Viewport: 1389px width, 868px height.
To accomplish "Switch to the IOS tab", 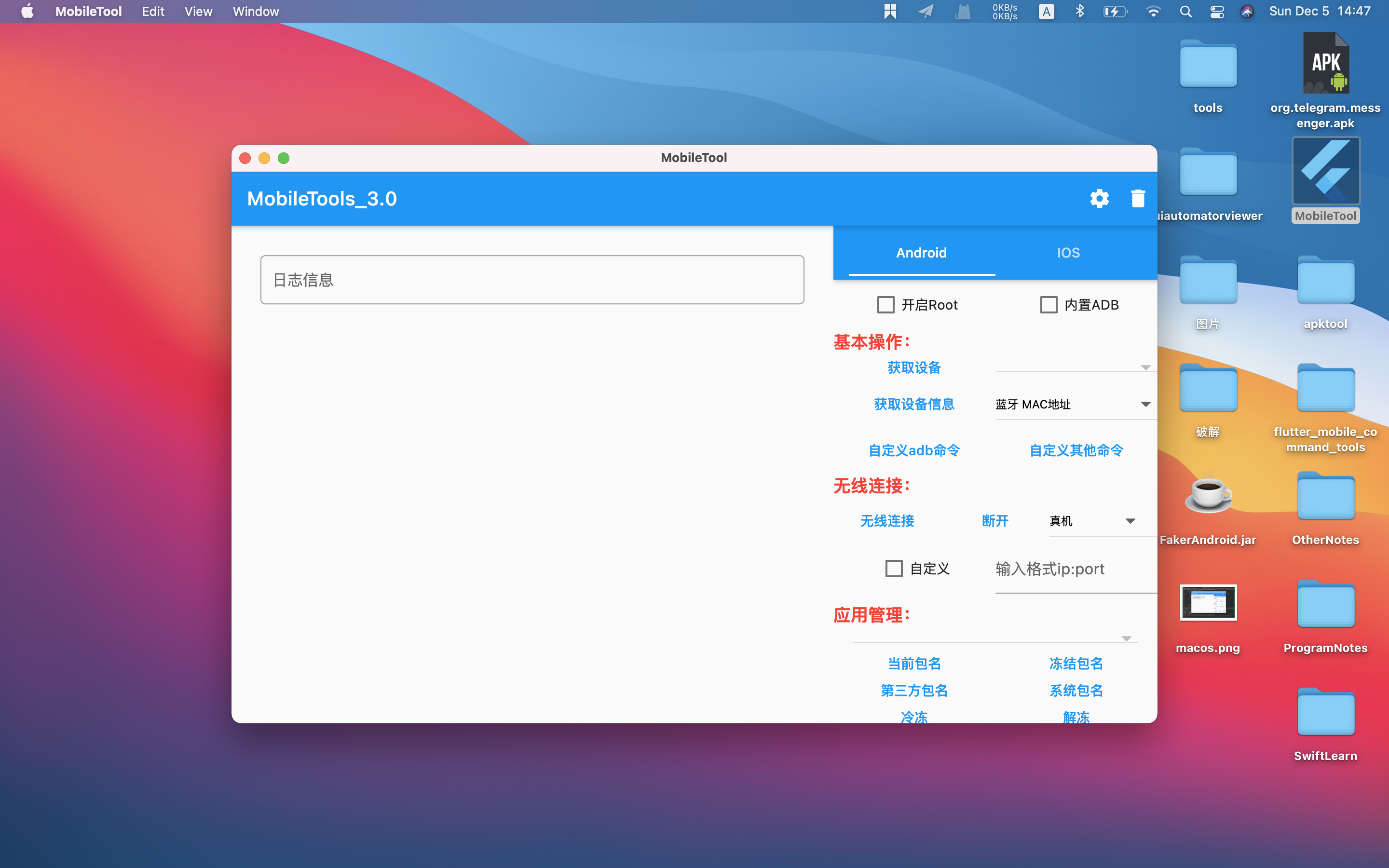I will click(1068, 253).
